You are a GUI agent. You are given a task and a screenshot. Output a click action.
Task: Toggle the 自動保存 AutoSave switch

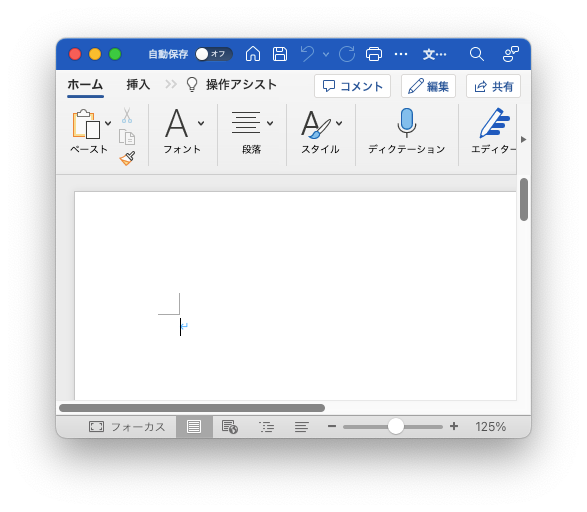point(214,54)
